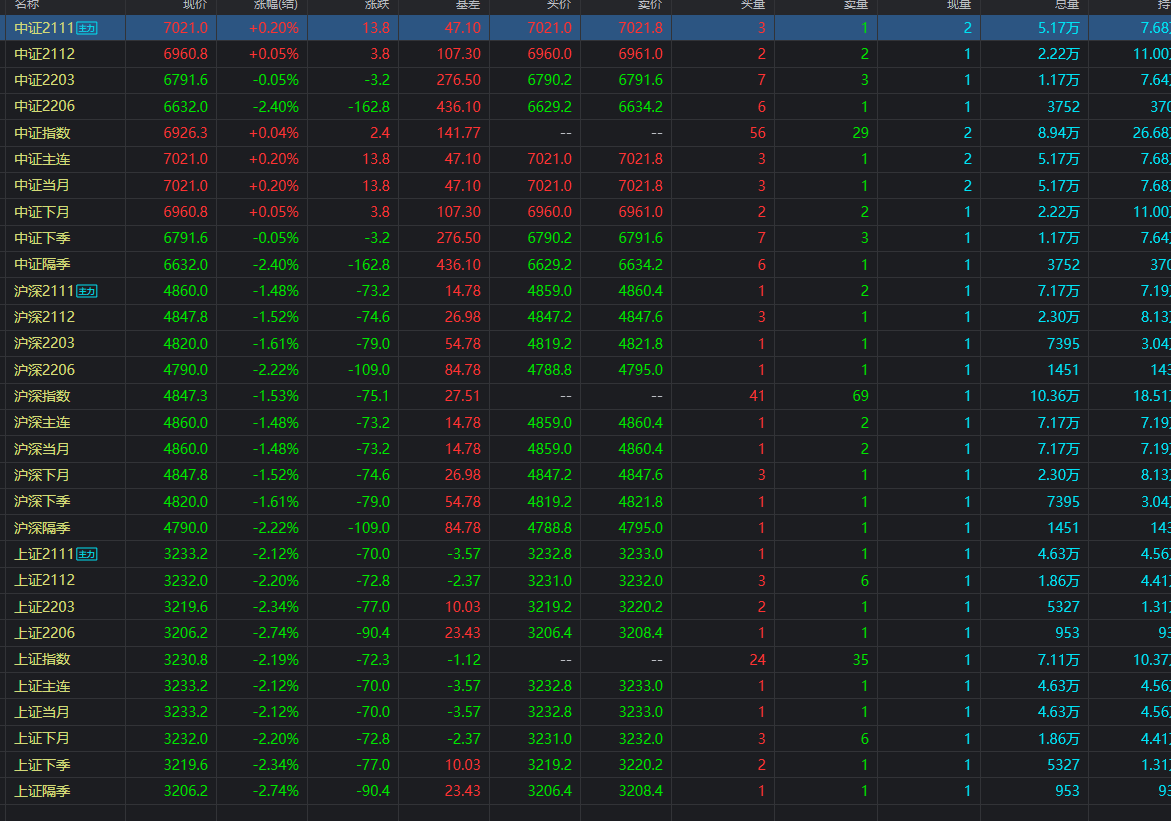Screen dimensions: 1171x821
Task: Select the 沪深指数 row
Action: click(x=42, y=396)
